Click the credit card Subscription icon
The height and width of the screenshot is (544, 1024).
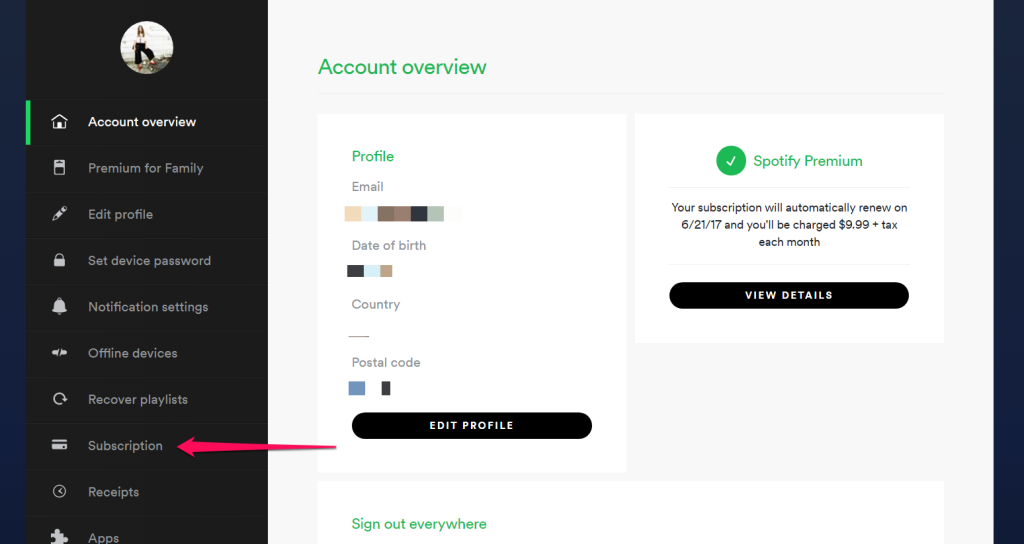pos(60,446)
